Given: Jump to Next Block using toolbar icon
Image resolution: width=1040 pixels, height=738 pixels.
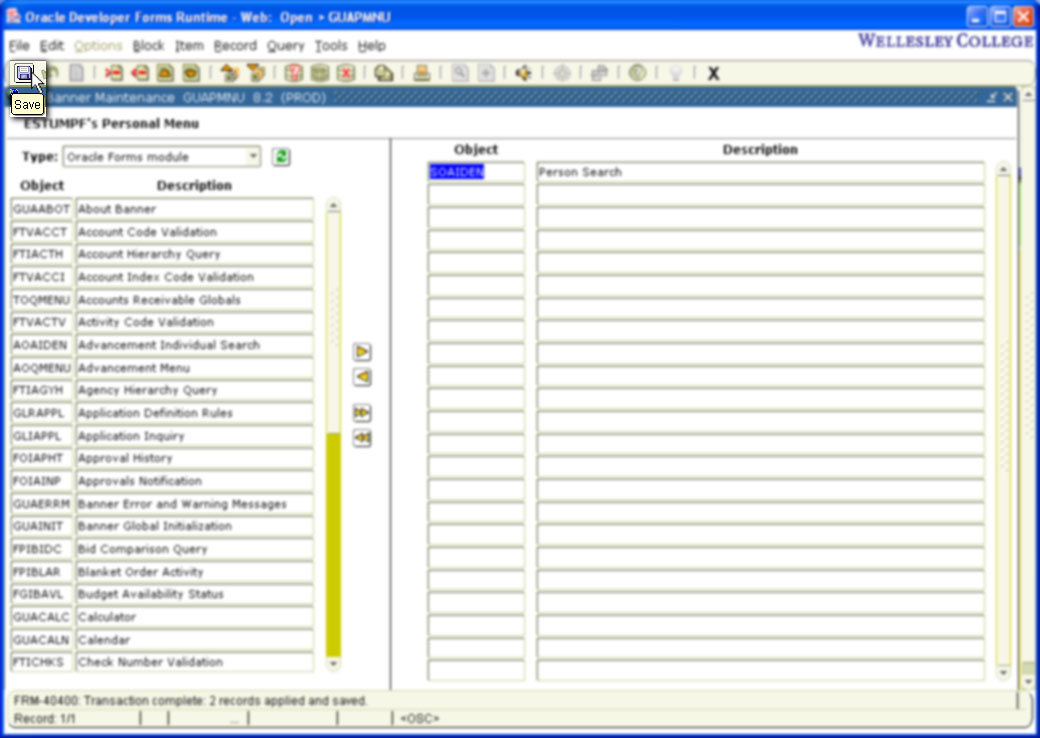Looking at the screenshot, I should point(255,73).
